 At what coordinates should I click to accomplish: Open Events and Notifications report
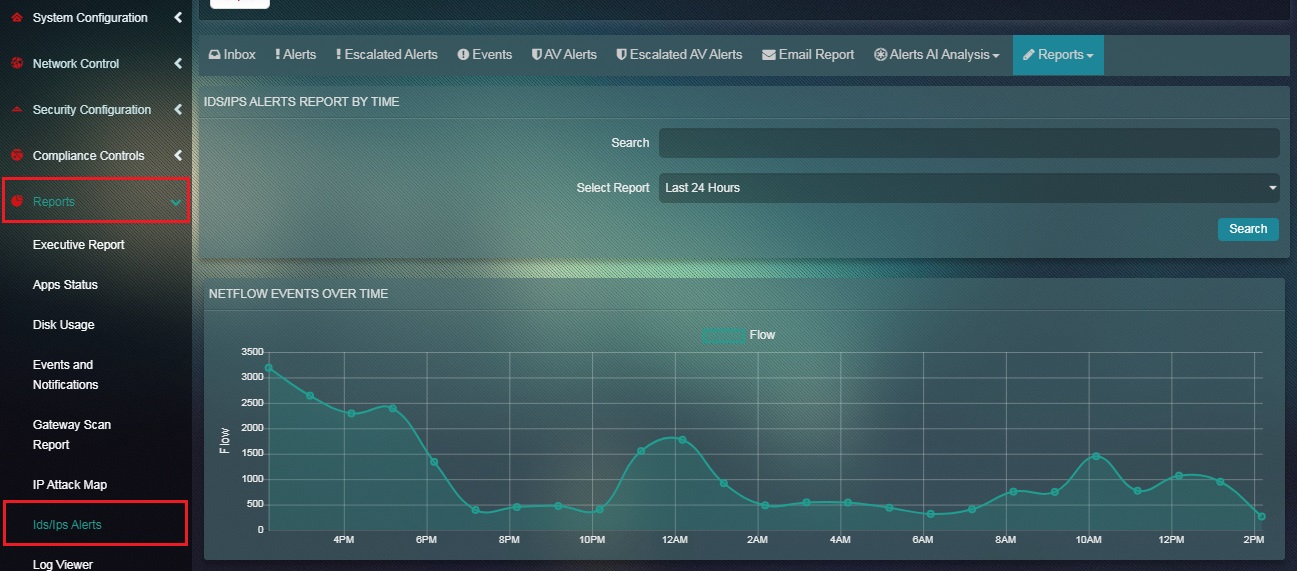66,375
